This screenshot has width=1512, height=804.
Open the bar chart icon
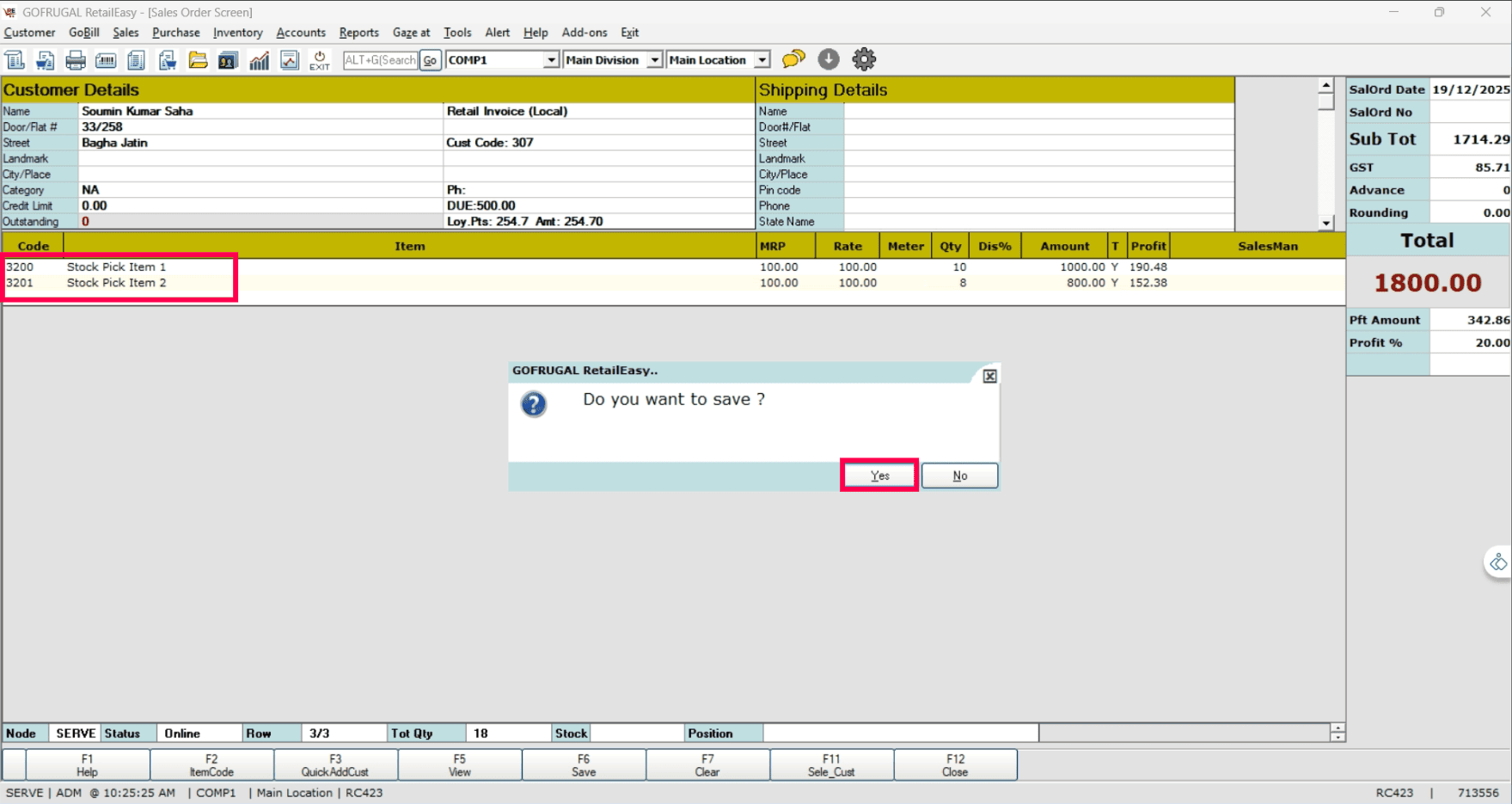[259, 60]
